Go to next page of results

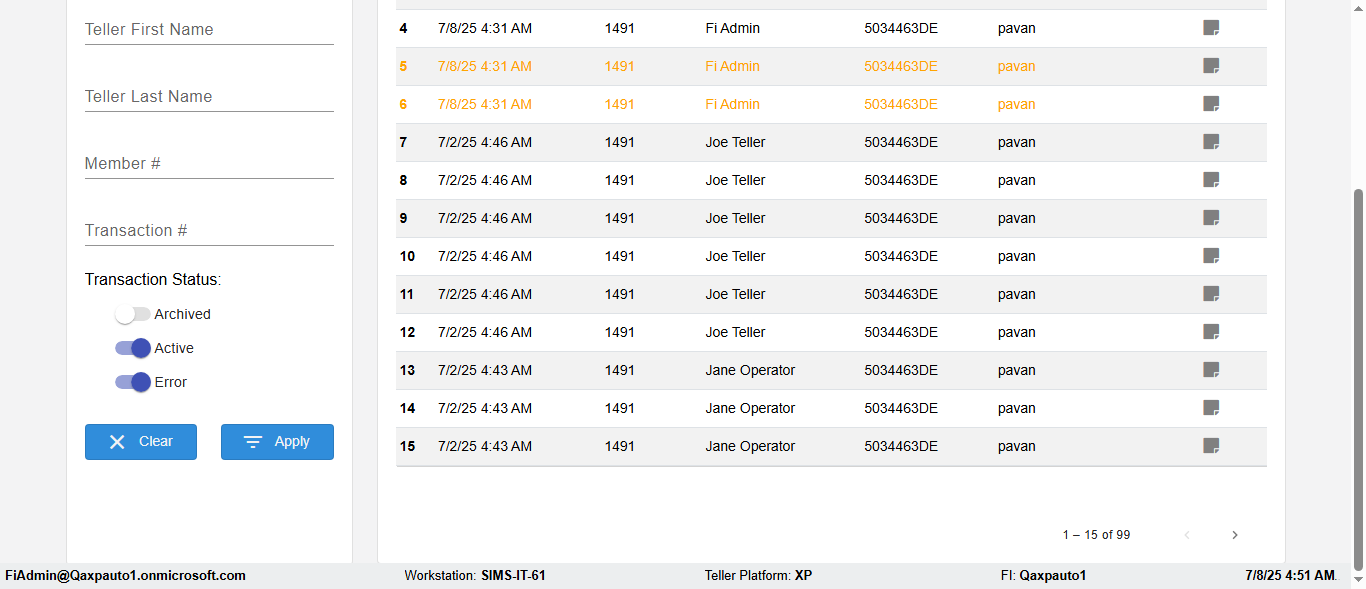tap(1235, 535)
